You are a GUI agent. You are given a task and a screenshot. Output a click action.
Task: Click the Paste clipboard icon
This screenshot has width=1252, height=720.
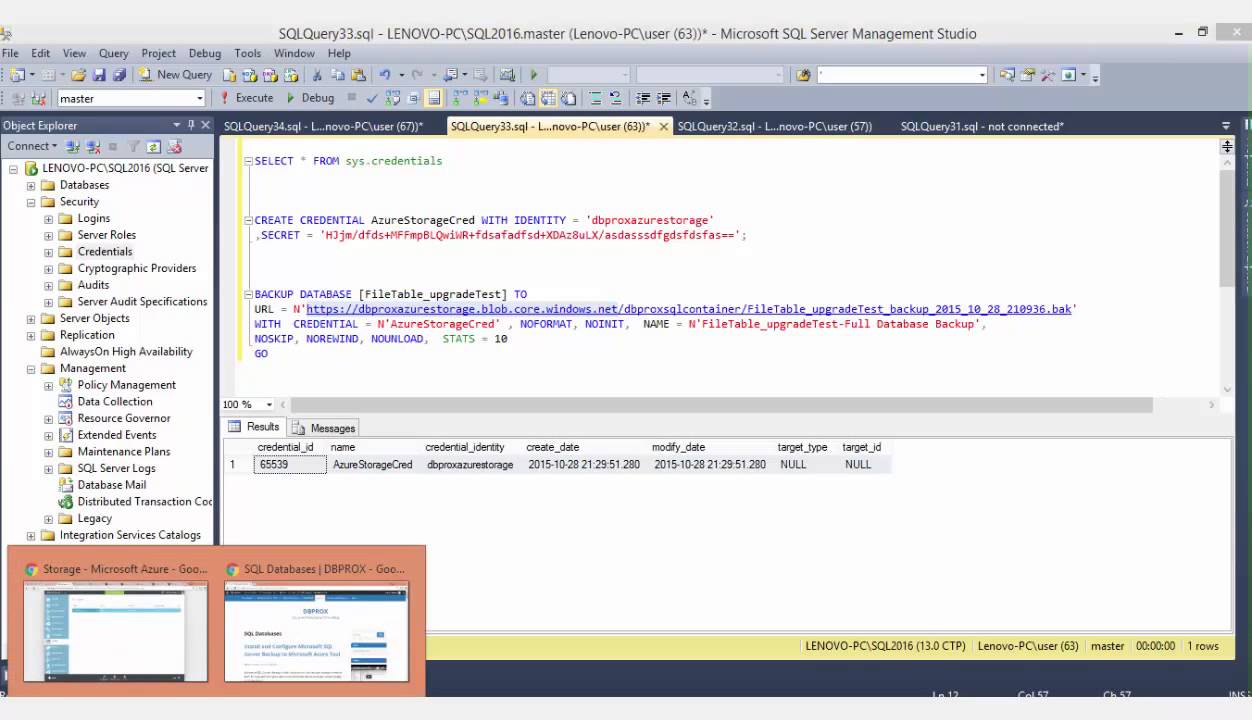pos(358,75)
